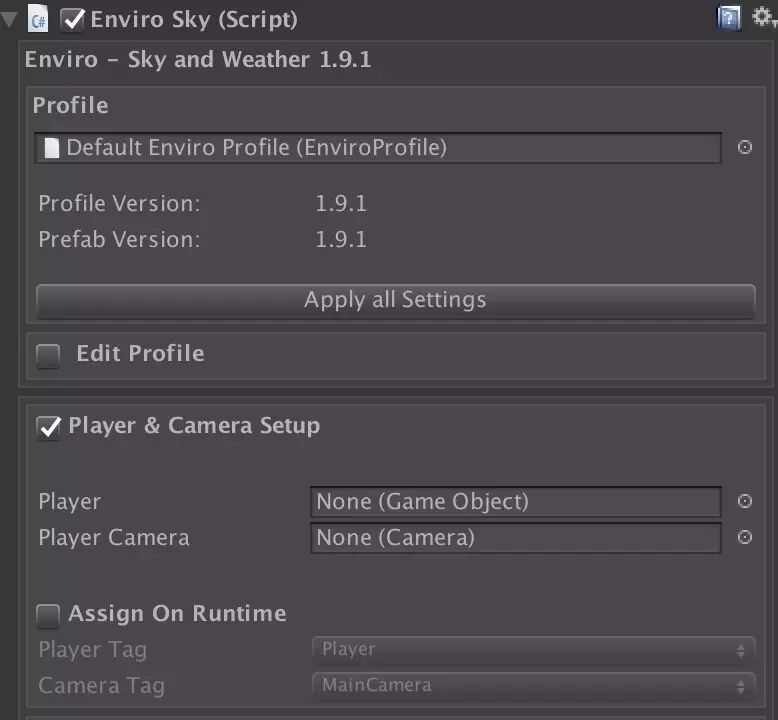Select the Default Enviro Profile object field
This screenshot has height=720, width=778.
pos(378,147)
